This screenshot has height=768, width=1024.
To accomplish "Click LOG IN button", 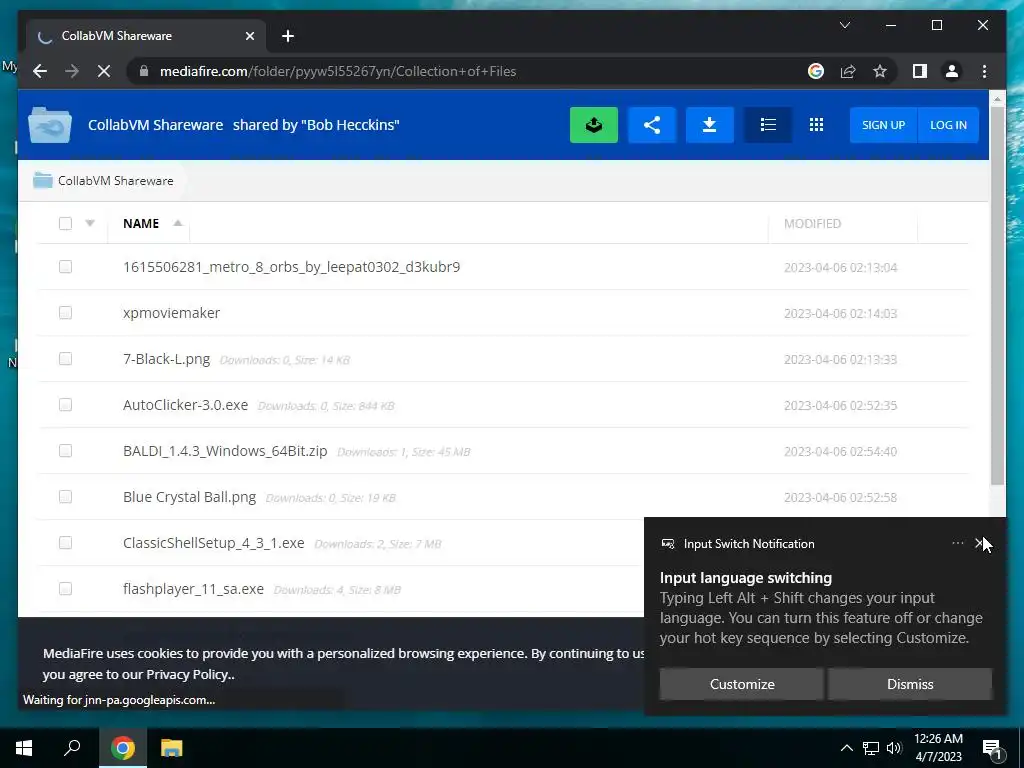I will pos(948,125).
